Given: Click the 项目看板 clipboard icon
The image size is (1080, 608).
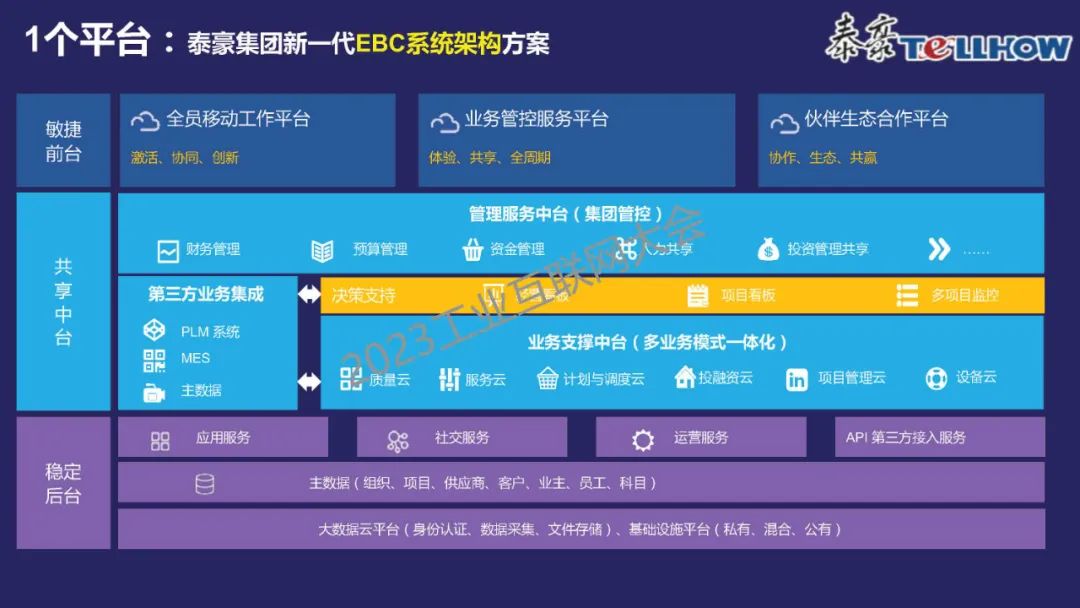Looking at the screenshot, I should pyautogui.click(x=698, y=295).
